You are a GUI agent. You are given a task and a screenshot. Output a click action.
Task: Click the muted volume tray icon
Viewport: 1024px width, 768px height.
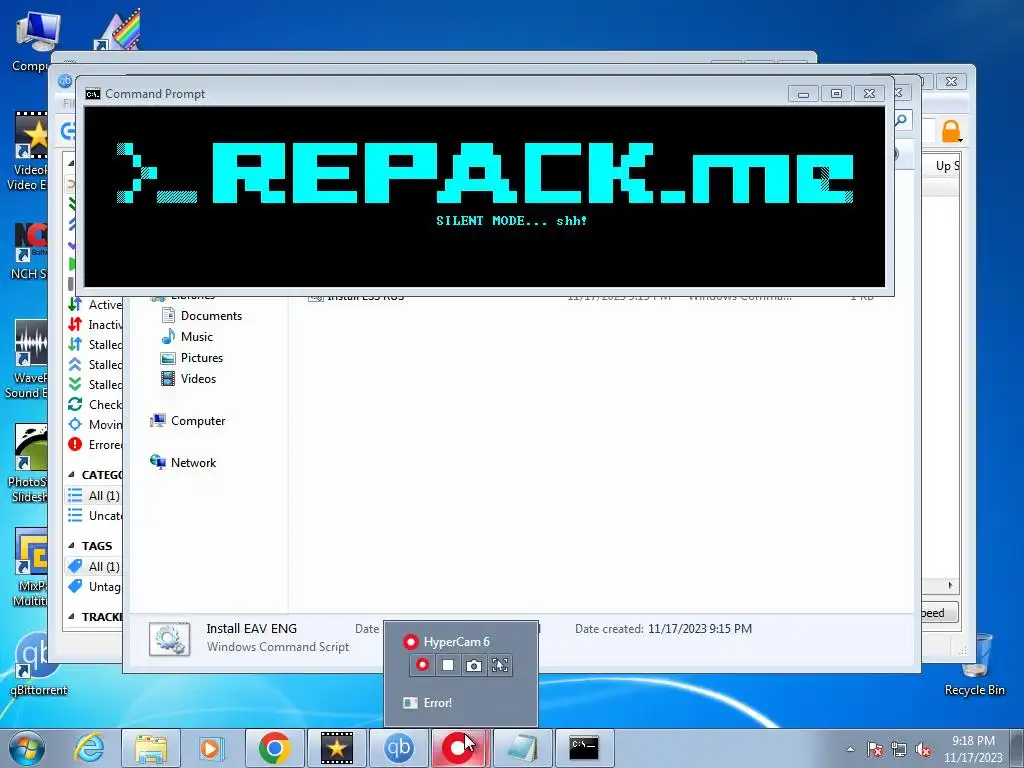pos(923,749)
